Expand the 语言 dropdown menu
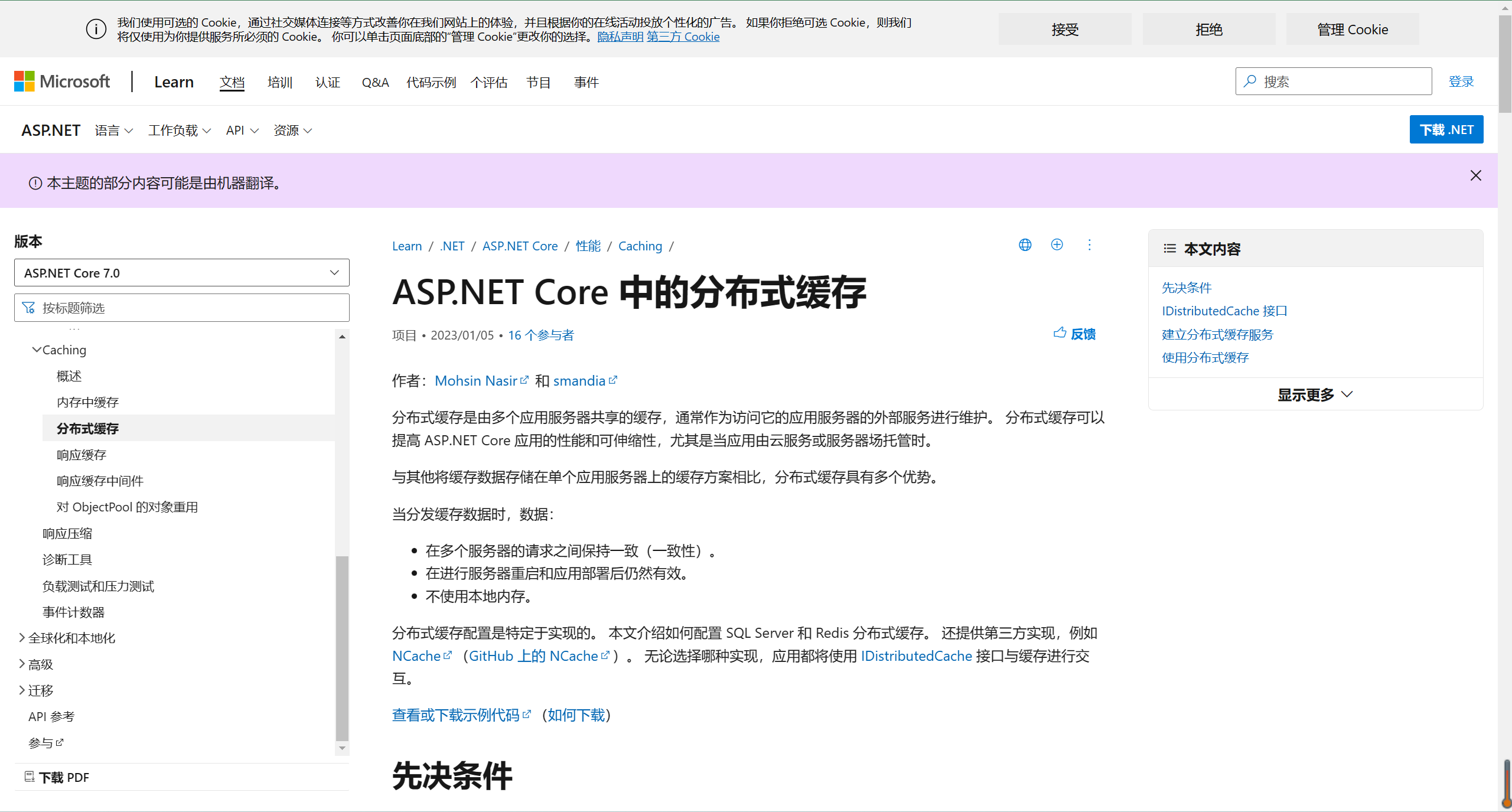The image size is (1512, 812). tap(114, 131)
